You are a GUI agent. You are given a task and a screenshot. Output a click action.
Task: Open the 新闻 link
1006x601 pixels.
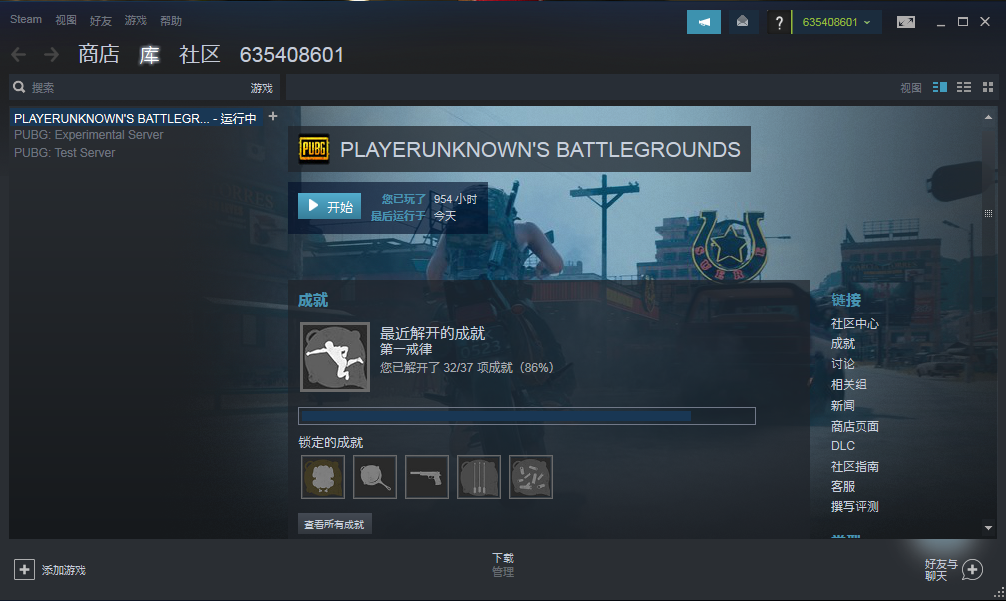coord(843,405)
